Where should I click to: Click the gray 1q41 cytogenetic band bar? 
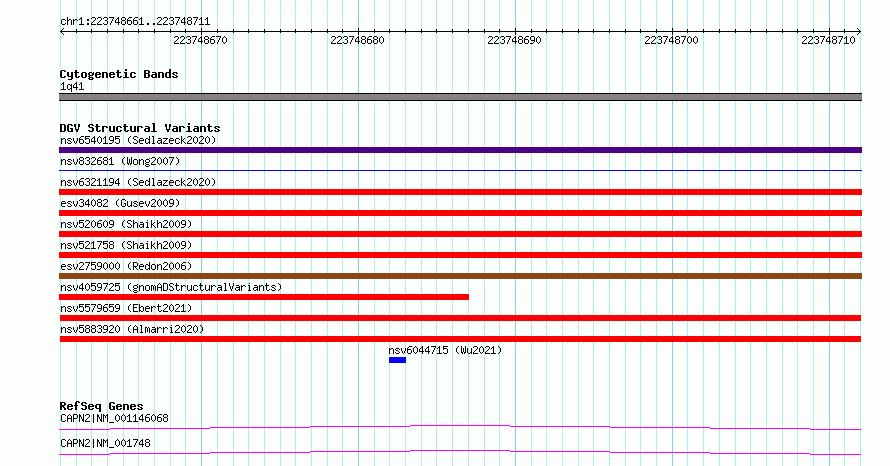[x=460, y=97]
